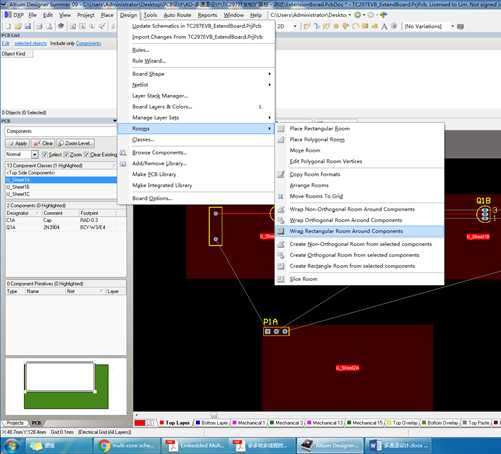Click the Create Orthogonal Room icon
The height and width of the screenshot is (454, 501).
click(281, 255)
